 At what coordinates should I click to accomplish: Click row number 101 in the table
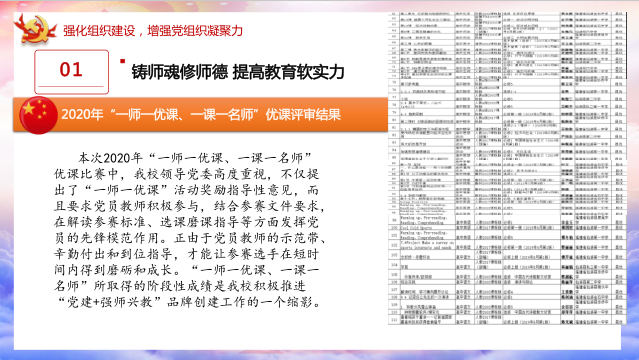pyautogui.click(x=394, y=235)
